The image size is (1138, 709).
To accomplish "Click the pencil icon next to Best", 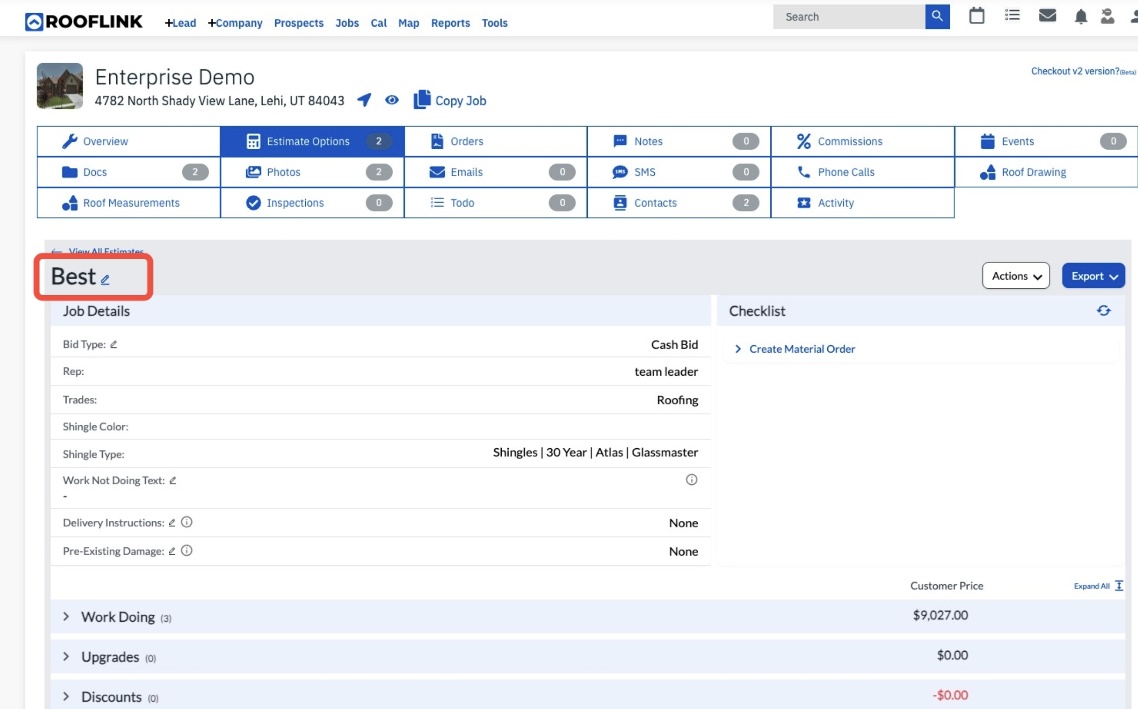I will [x=105, y=279].
